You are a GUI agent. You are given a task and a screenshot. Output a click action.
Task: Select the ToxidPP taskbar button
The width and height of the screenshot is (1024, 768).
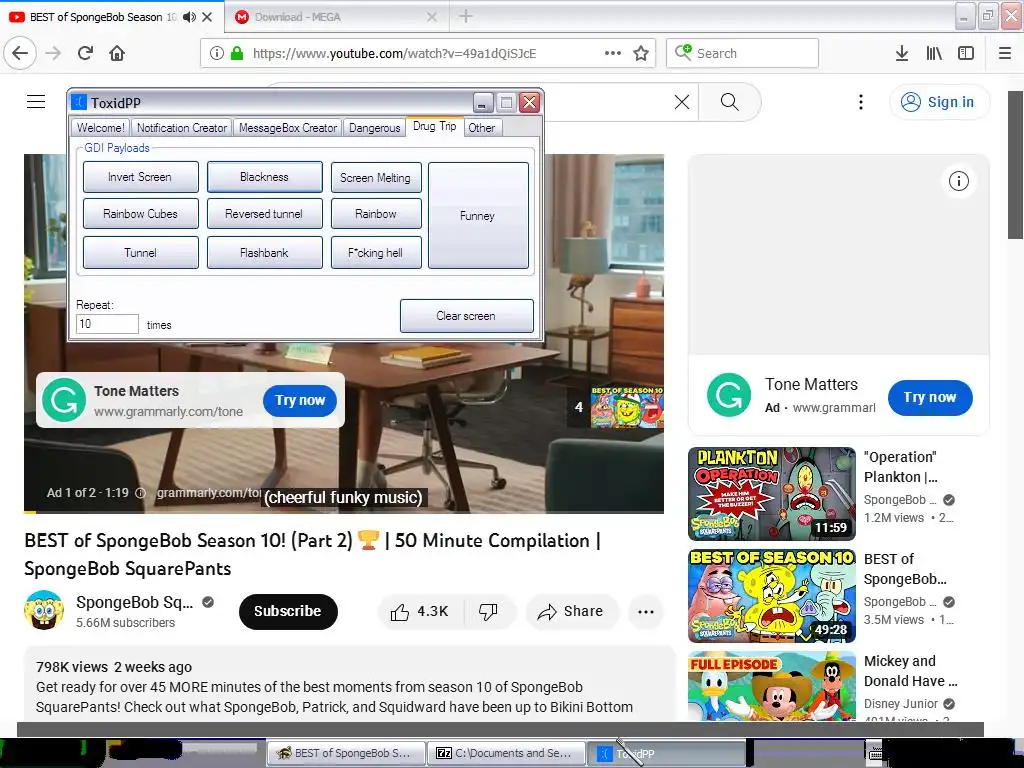(x=665, y=753)
